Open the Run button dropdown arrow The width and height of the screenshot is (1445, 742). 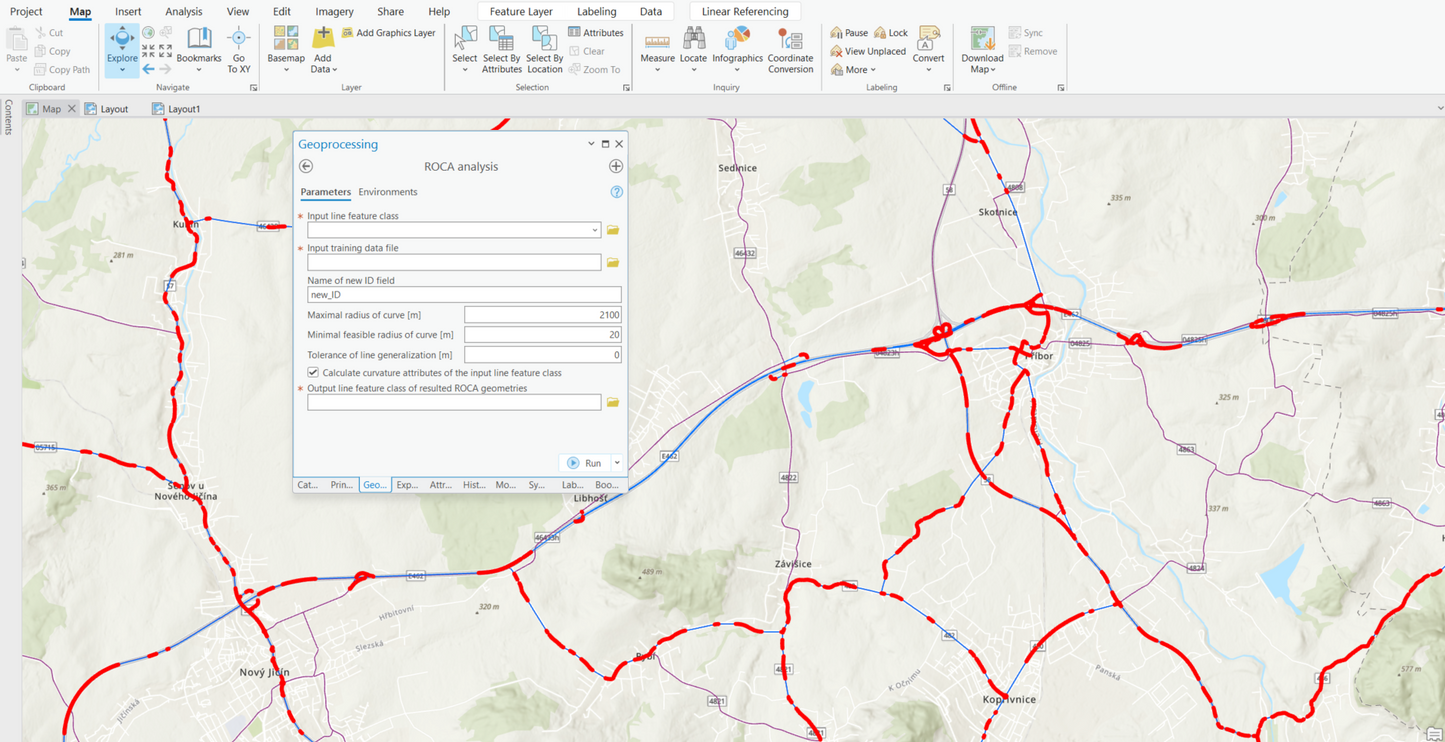click(x=617, y=463)
